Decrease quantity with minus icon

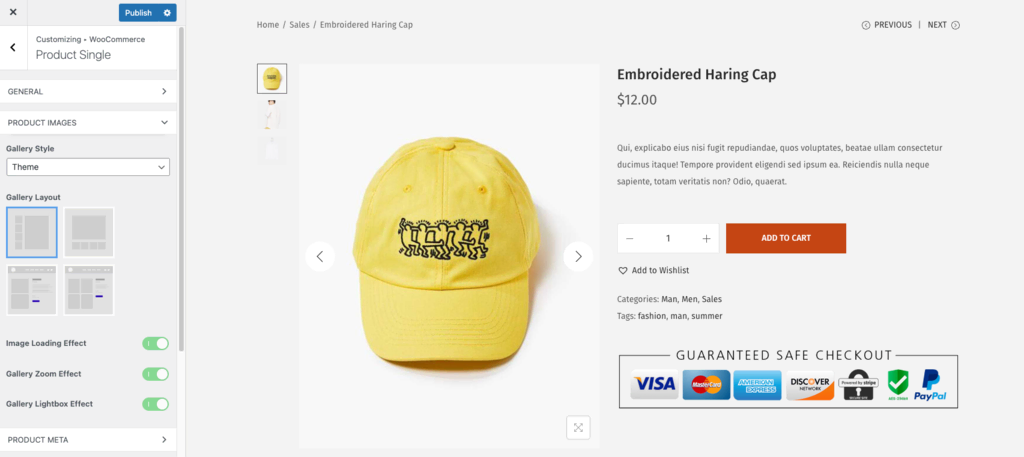point(630,238)
